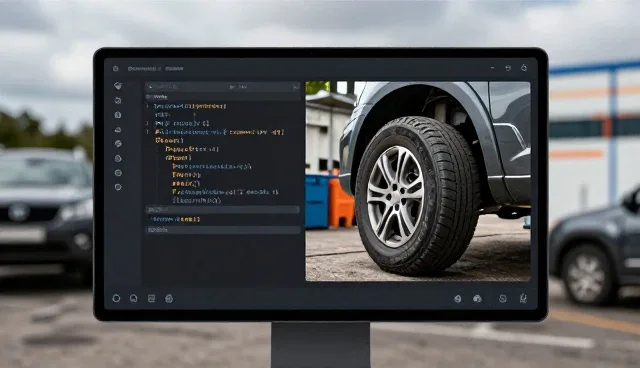Switch to the first title bar tab
The image size is (640, 368).
tap(142, 69)
